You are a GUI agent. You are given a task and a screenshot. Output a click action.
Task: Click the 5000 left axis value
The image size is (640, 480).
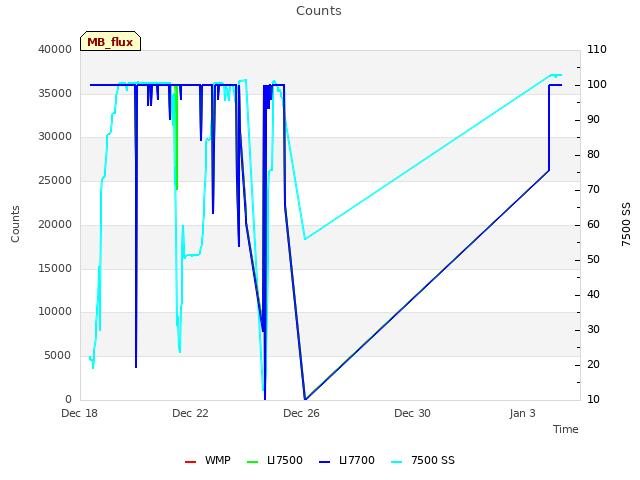58,356
